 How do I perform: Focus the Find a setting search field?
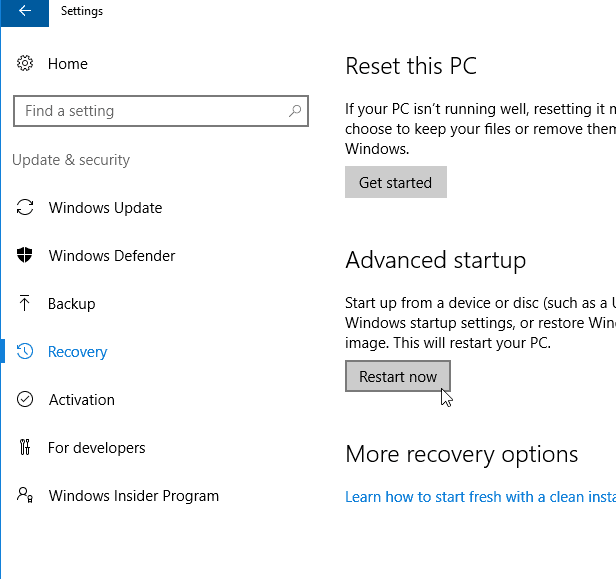tap(150, 111)
